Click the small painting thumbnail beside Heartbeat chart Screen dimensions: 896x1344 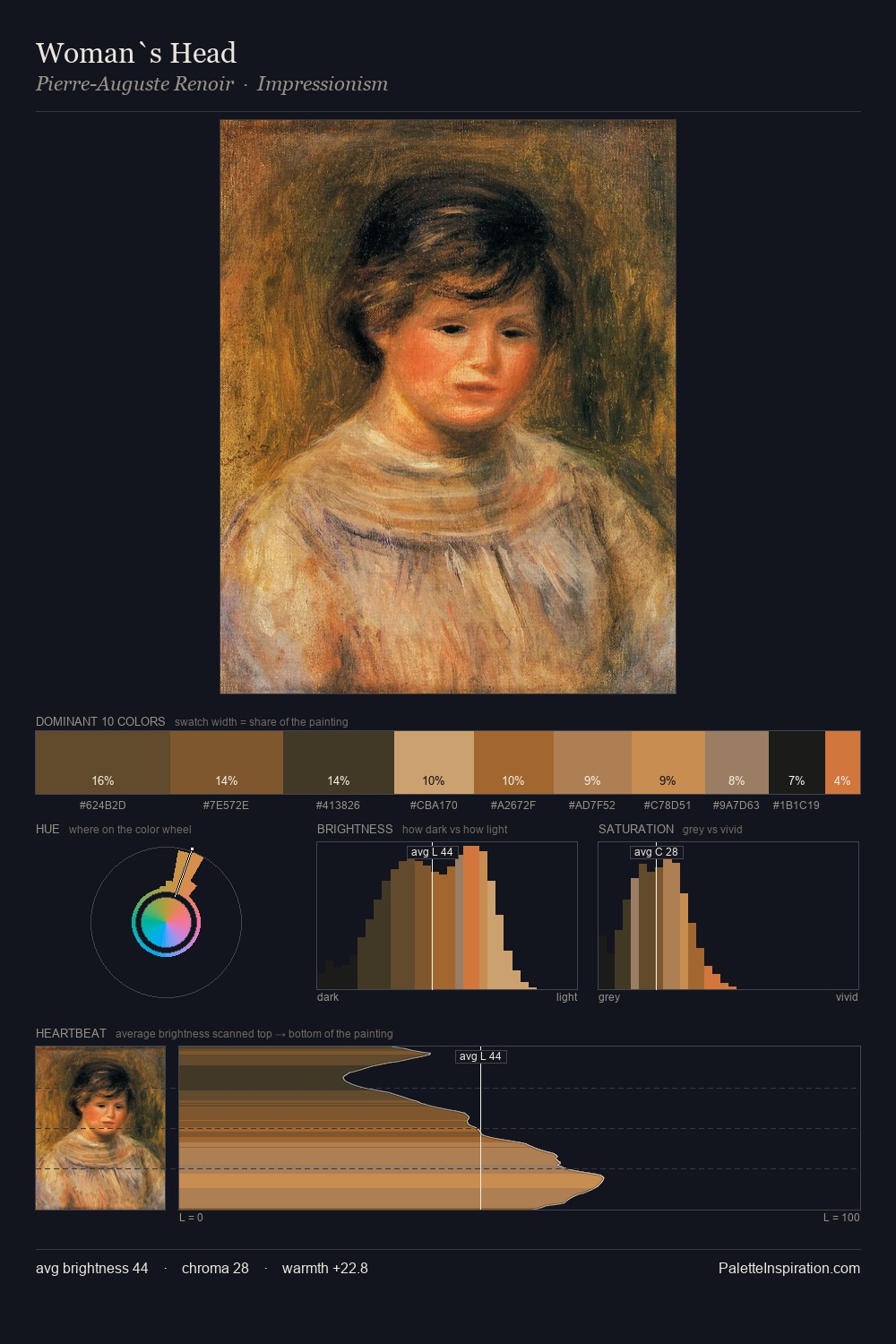point(100,1128)
